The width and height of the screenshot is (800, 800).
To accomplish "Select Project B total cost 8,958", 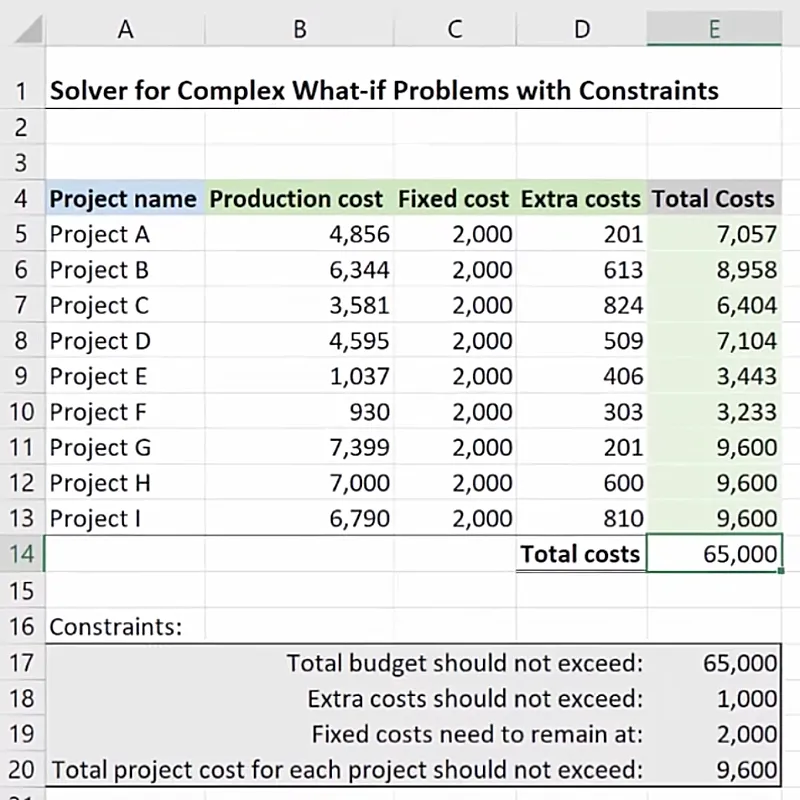I will tap(746, 270).
